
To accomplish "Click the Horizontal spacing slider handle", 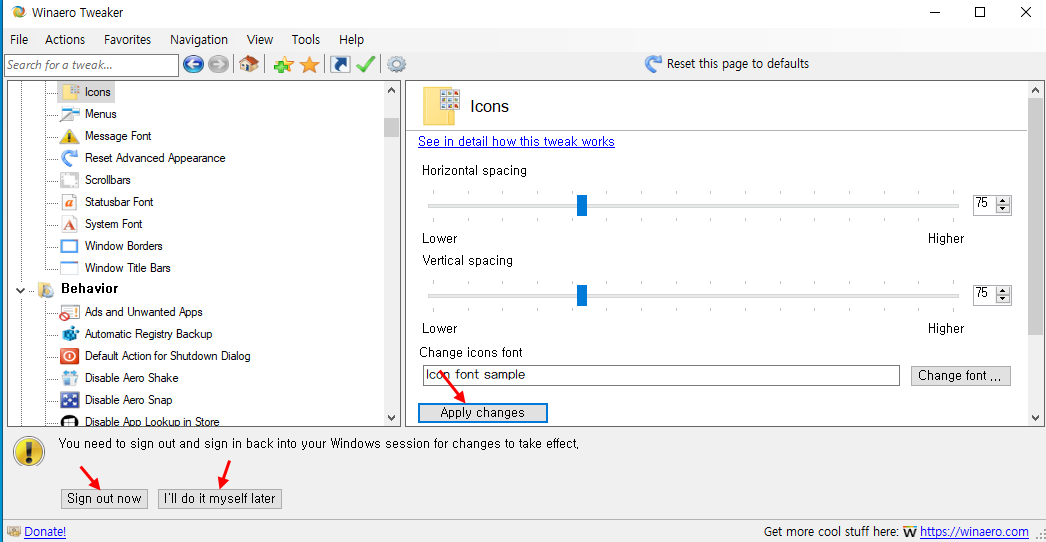I will tap(582, 206).
